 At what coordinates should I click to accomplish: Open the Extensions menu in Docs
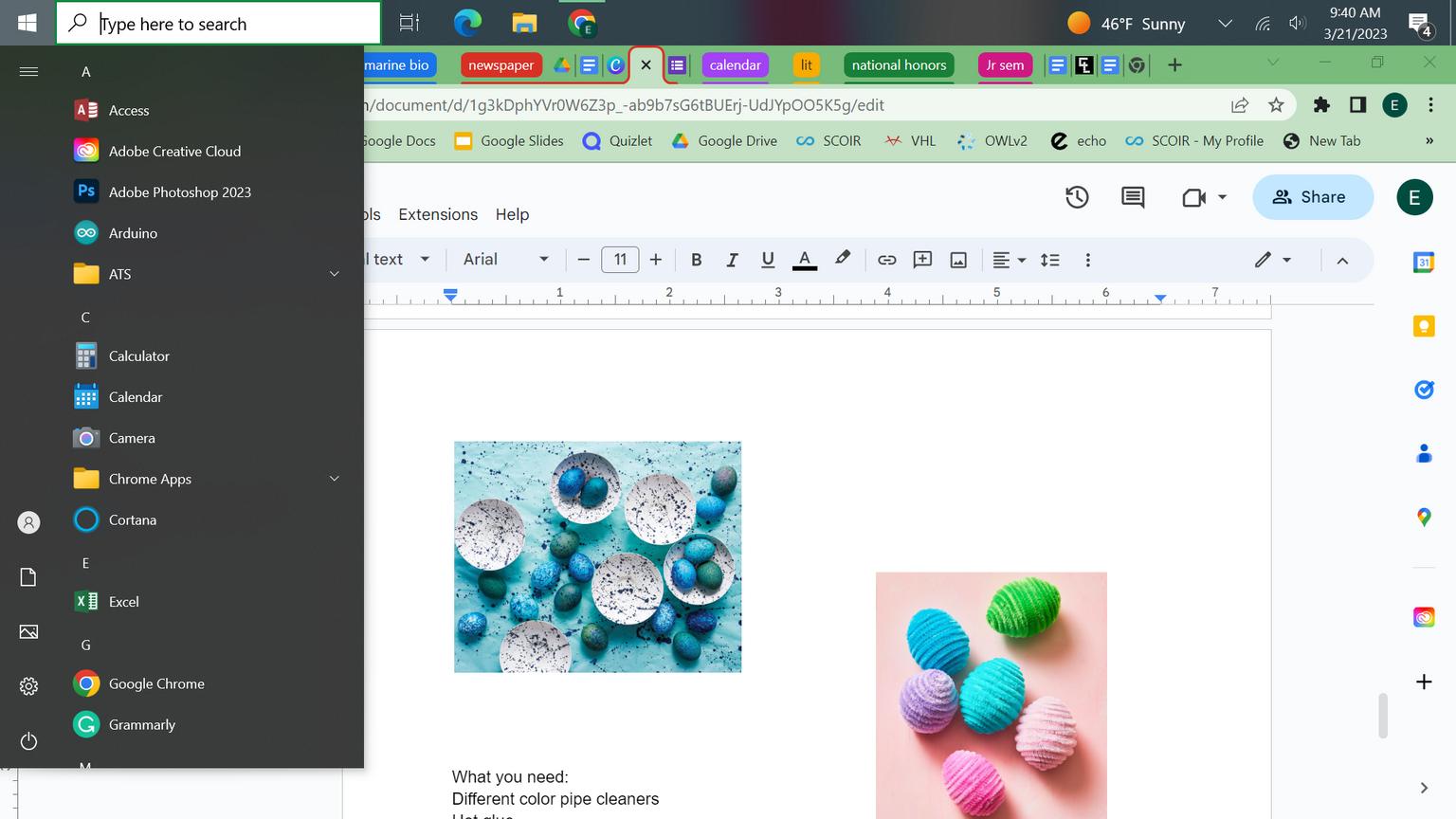click(x=438, y=214)
